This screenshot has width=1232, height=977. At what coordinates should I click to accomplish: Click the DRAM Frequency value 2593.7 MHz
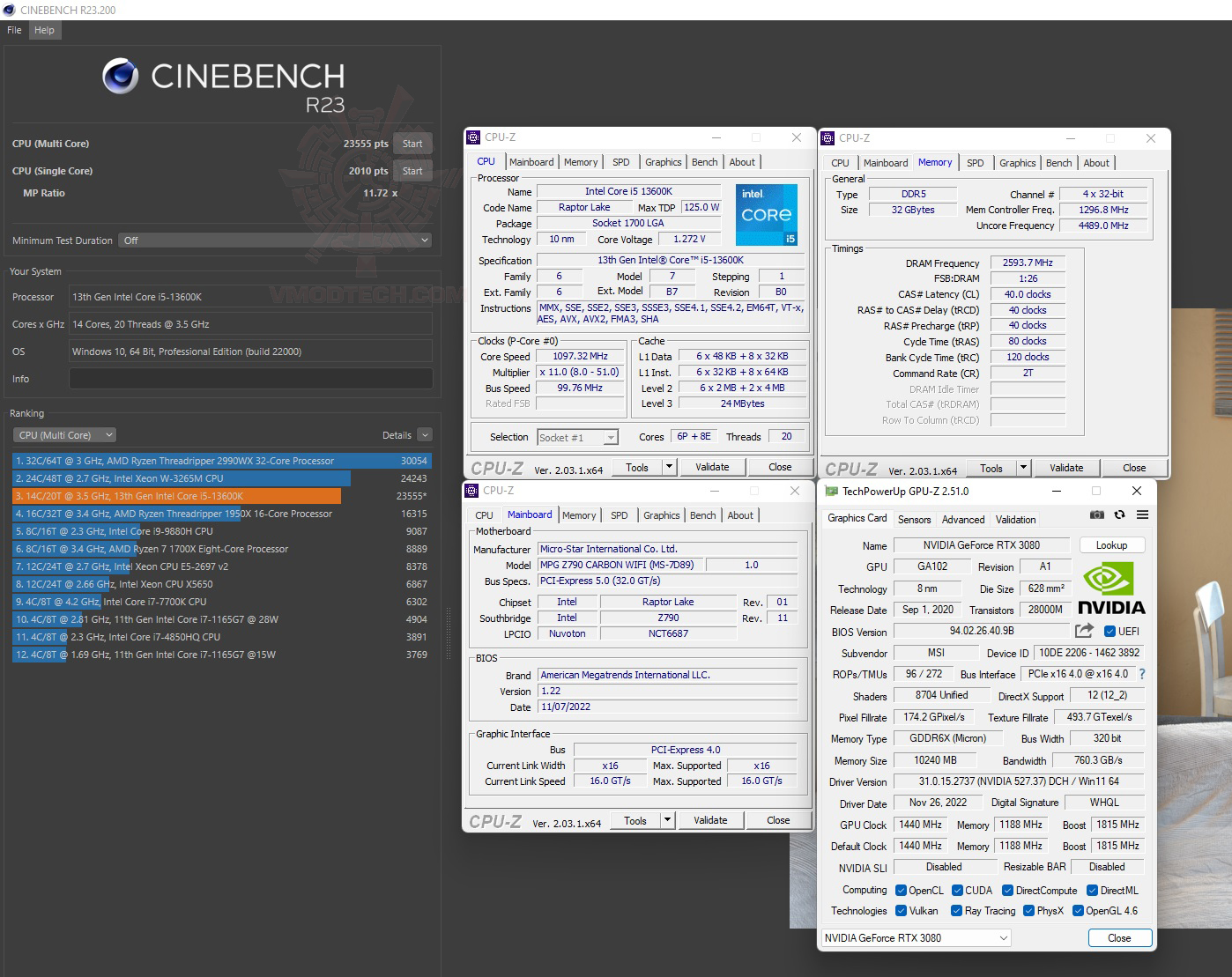1028,263
